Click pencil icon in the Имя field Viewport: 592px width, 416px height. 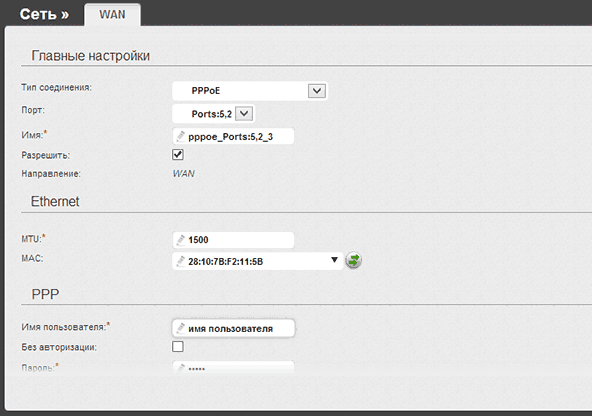point(181,136)
